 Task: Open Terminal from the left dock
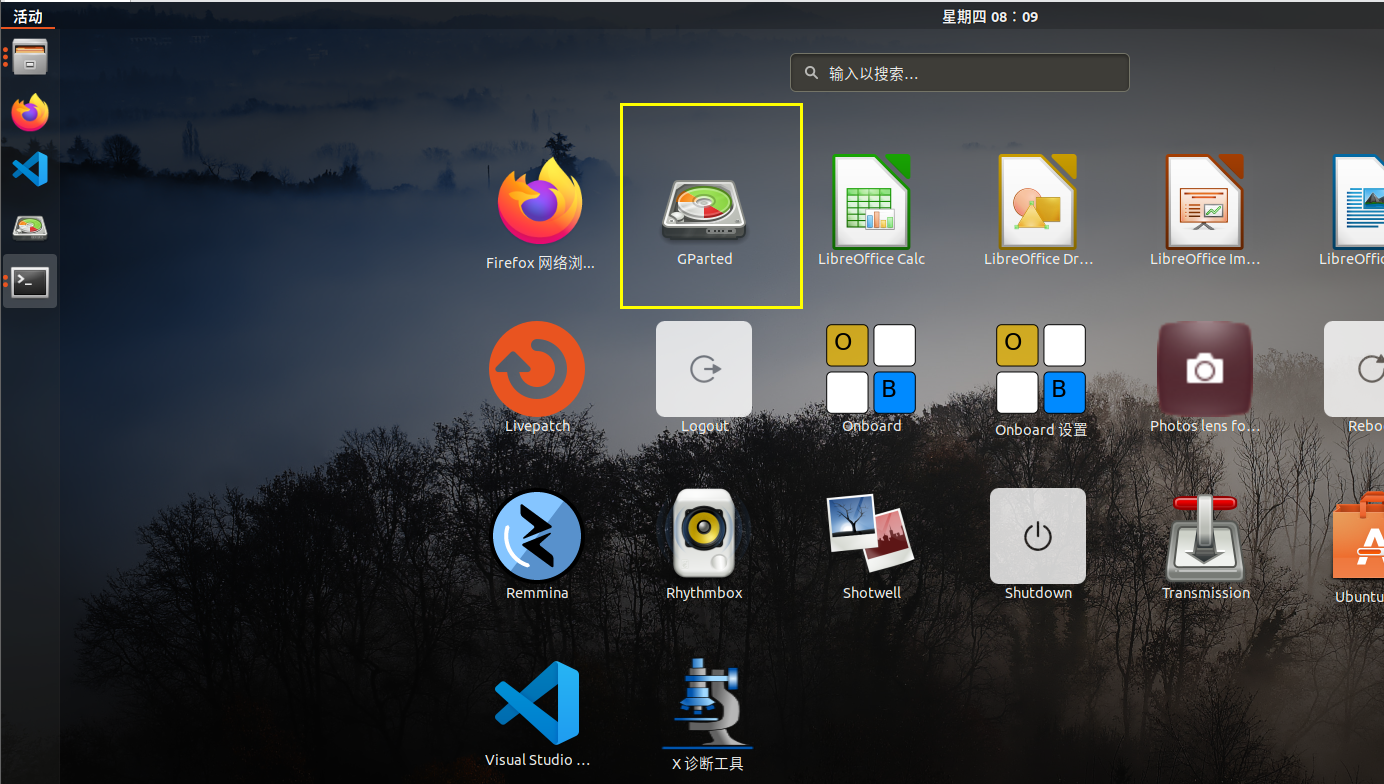30,282
